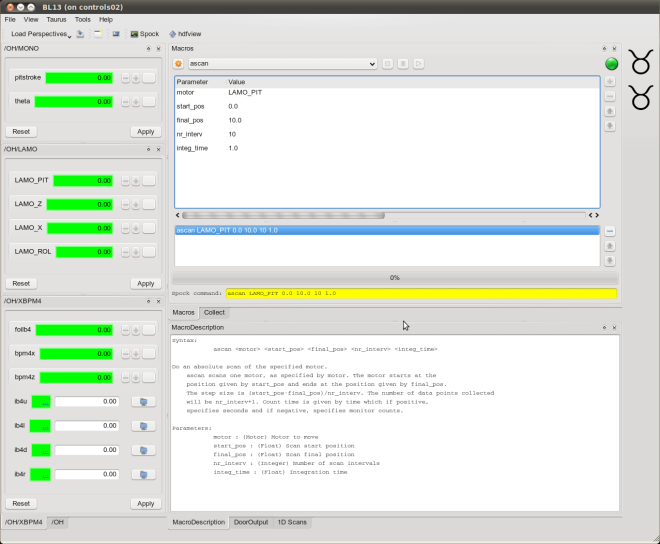Viewport: 660px width, 544px height.
Task: Switch to the /OH tab
Action: click(x=58, y=522)
